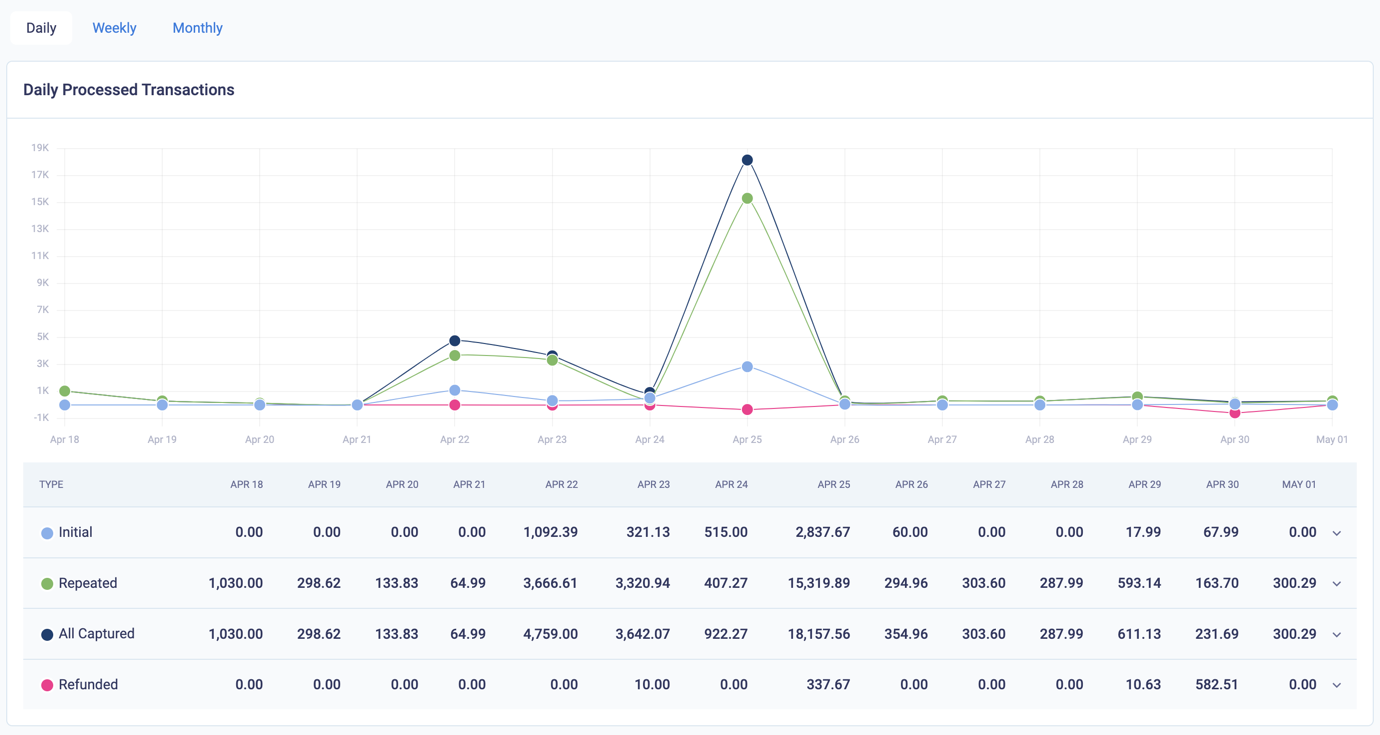Click the Refunded pink legend dot
Screen dimensions: 1380x735
pos(47,686)
